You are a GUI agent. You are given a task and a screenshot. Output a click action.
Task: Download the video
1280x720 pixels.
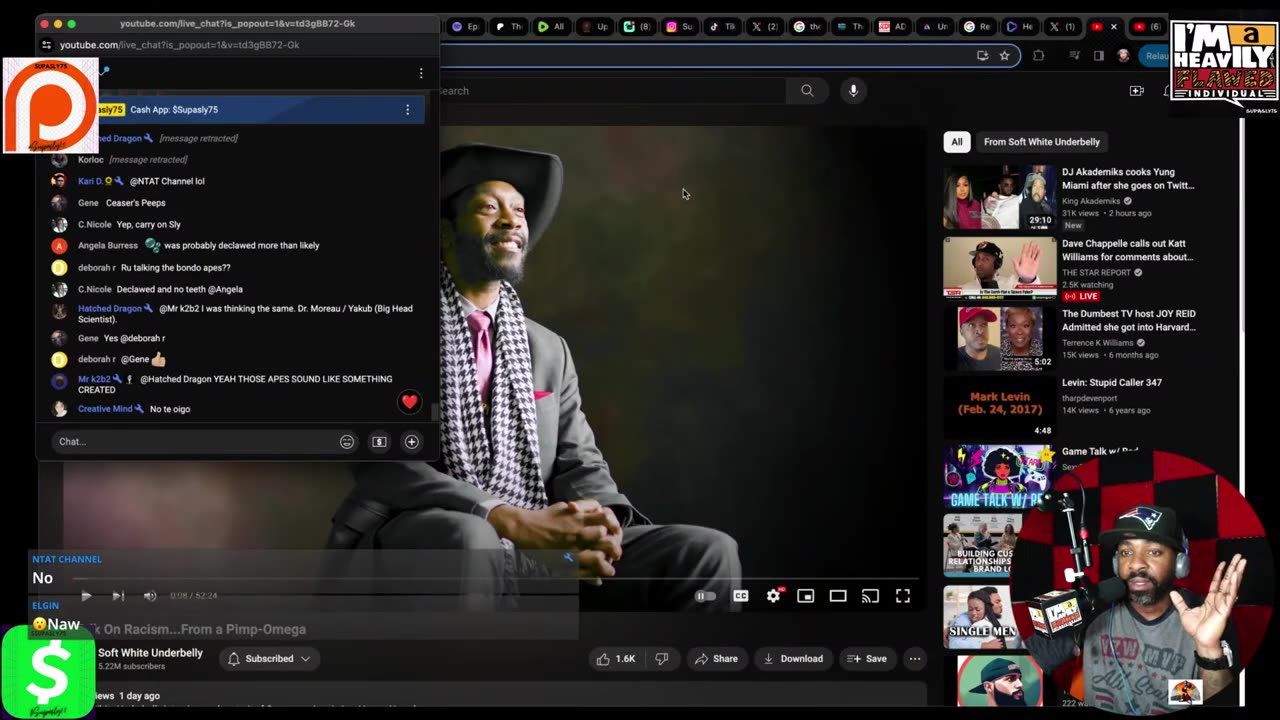793,659
